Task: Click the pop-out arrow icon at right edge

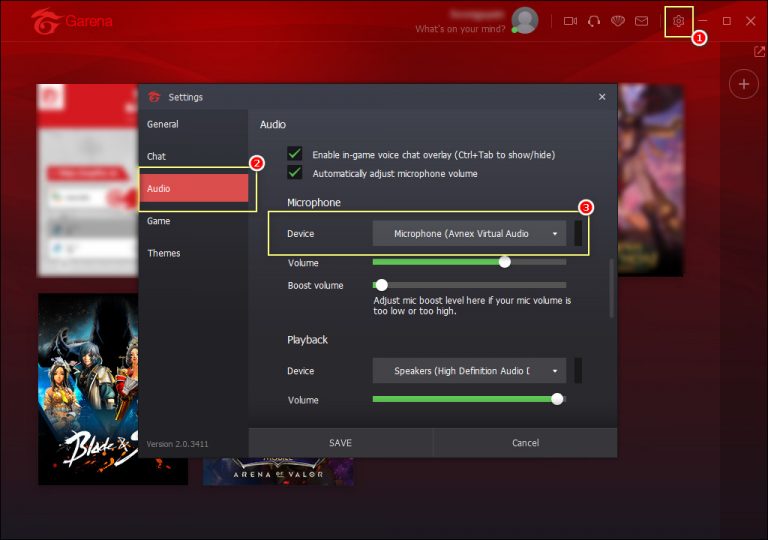Action: point(759,51)
